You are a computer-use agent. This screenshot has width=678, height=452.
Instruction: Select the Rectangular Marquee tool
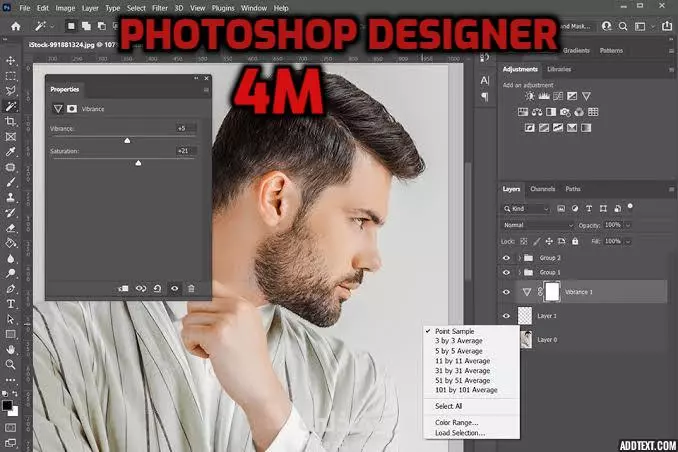(x=10, y=76)
